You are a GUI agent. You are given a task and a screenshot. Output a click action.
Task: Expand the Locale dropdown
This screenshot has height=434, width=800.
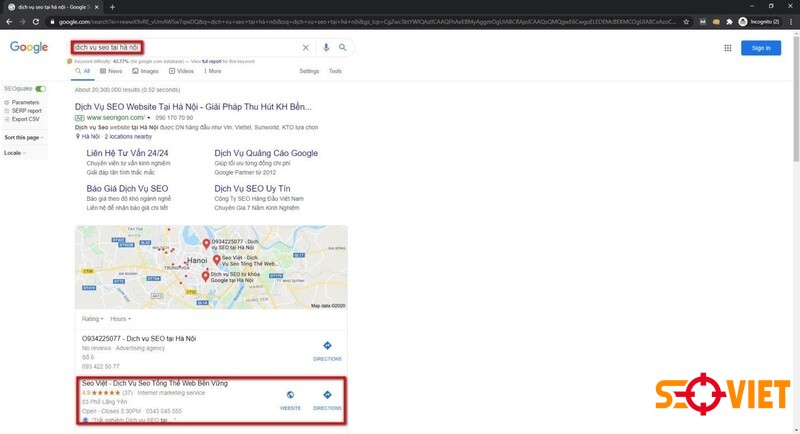[14, 152]
